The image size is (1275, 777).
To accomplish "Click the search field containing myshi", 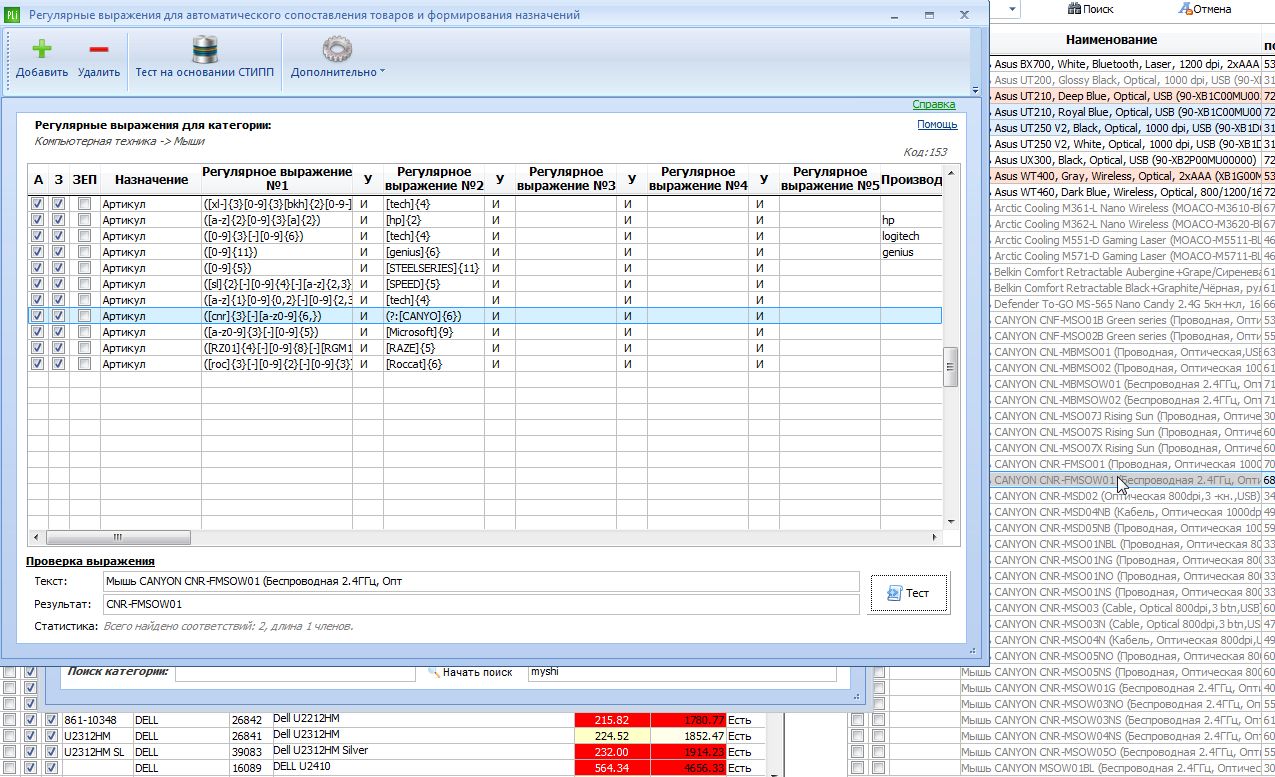I will [682, 672].
